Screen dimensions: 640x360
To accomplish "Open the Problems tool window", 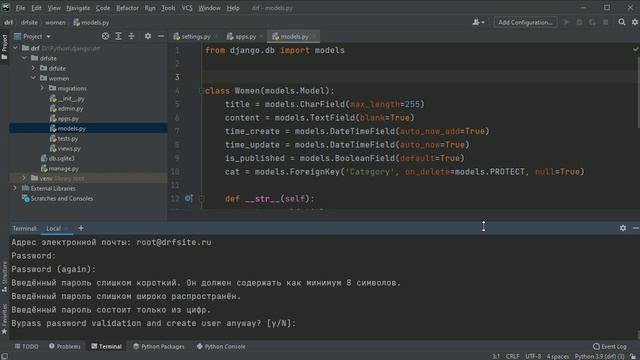I will tap(64, 347).
